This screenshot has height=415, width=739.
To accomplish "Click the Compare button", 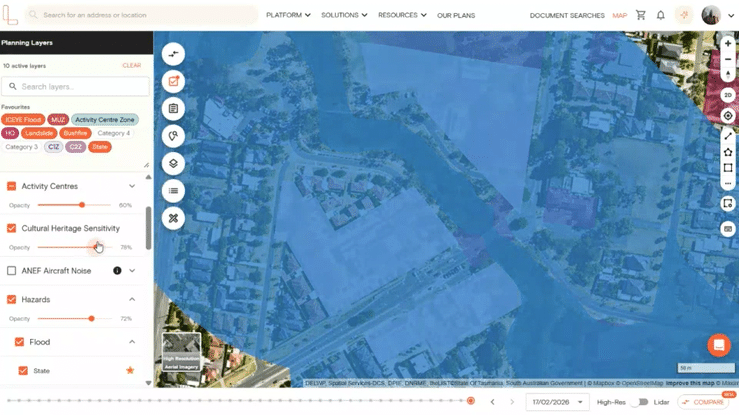I will (x=704, y=402).
